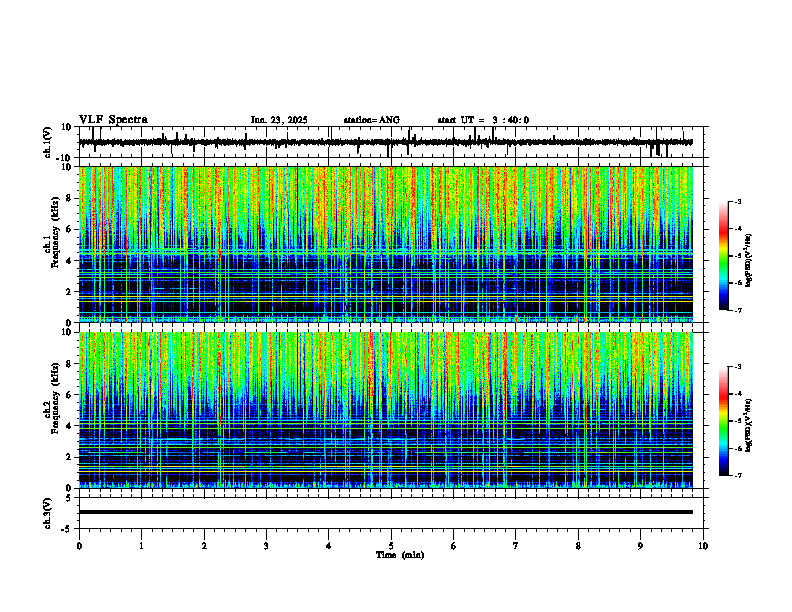Click the ch.1 voltage waveform trace panel

[x=393, y=142]
